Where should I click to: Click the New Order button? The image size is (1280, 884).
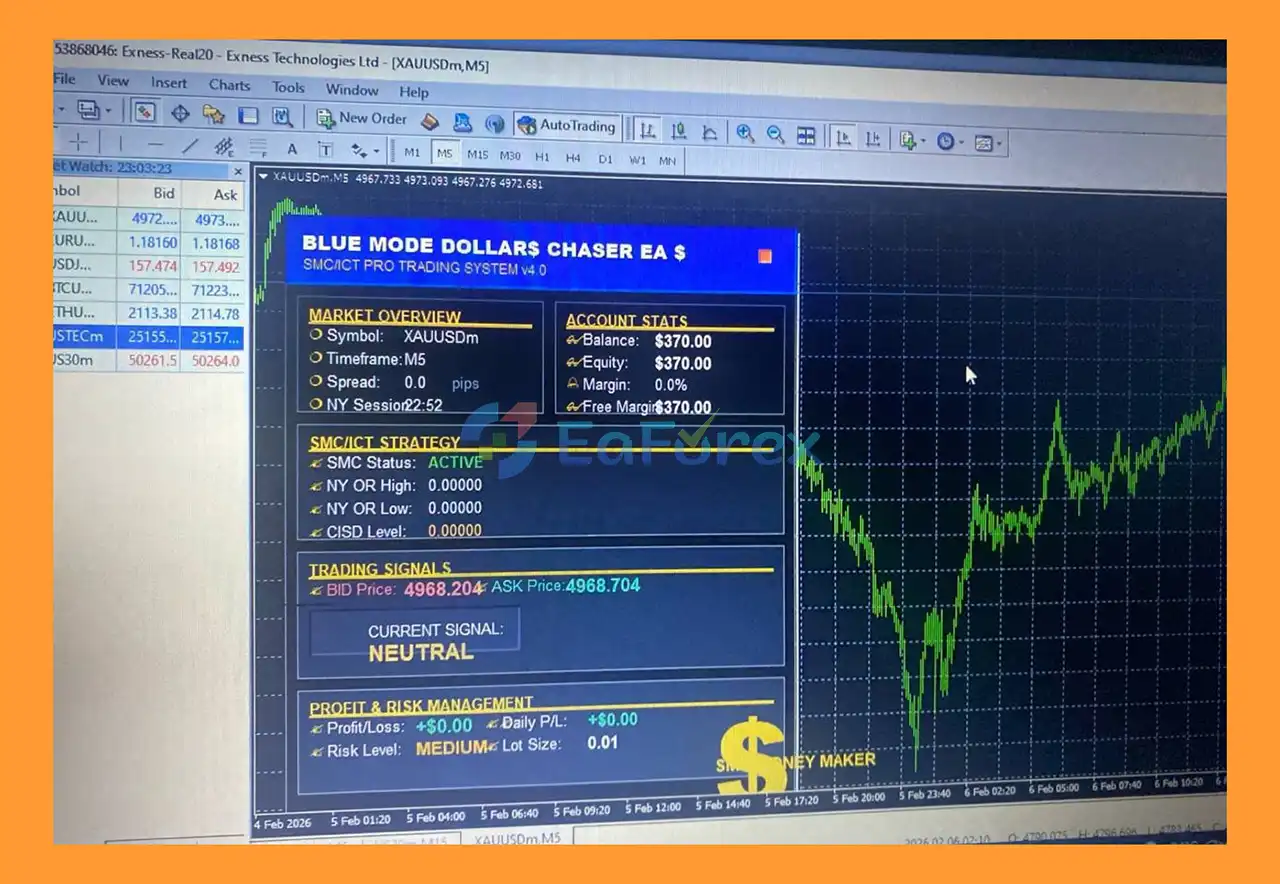362,119
